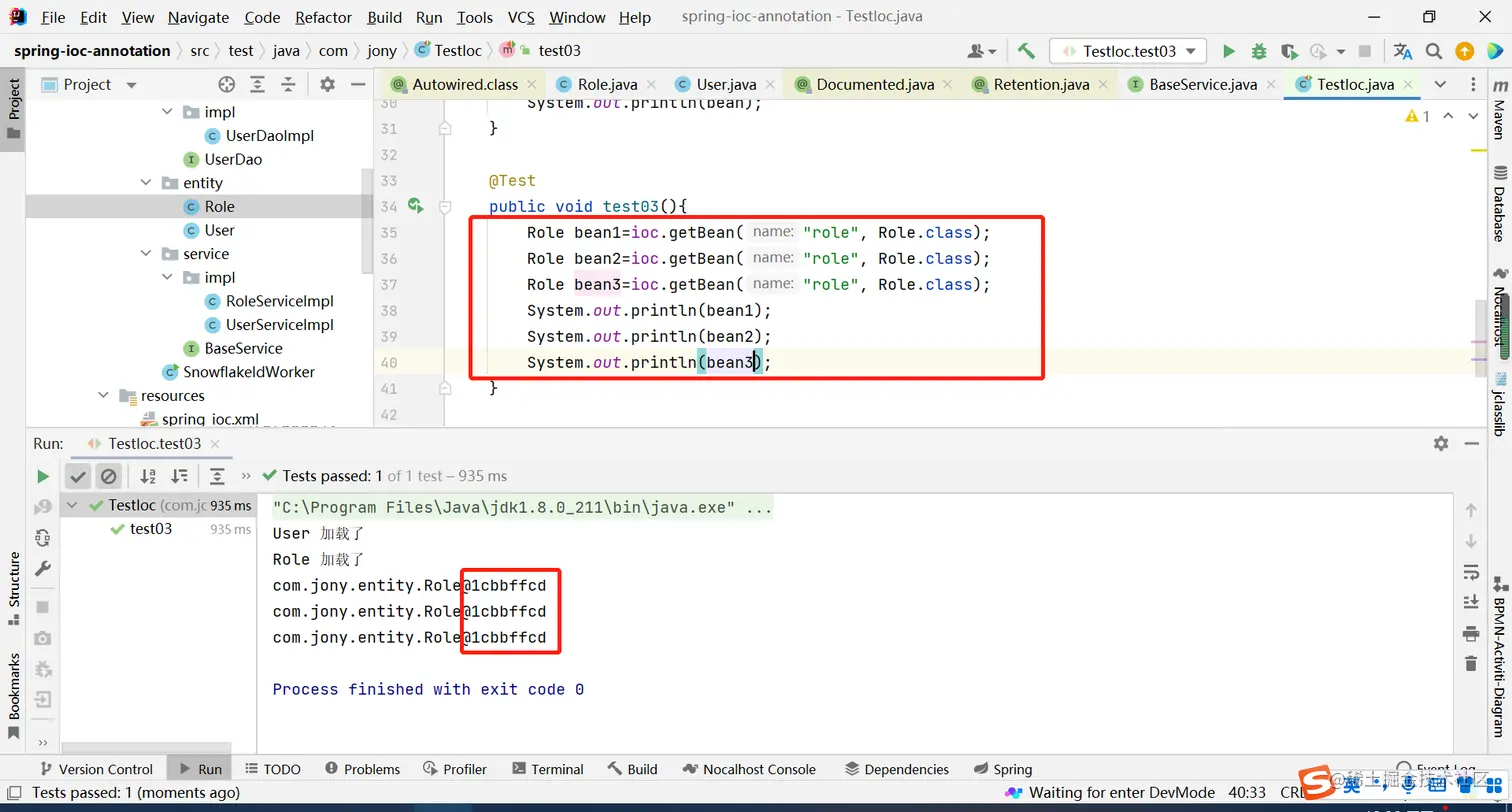
Task: Run with coverage shield icon
Action: (x=1289, y=51)
